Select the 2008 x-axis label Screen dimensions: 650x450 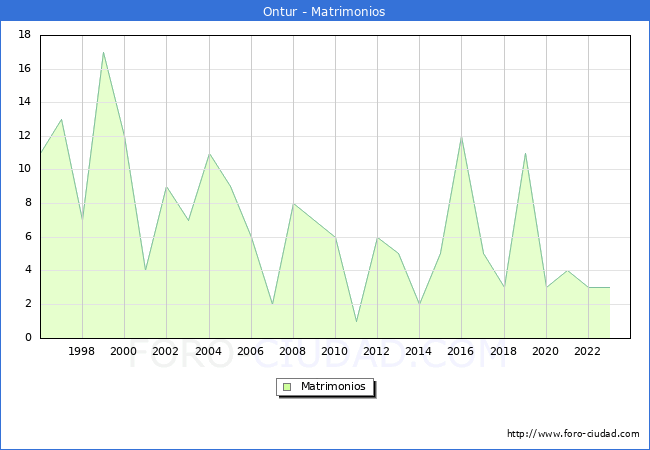293,351
